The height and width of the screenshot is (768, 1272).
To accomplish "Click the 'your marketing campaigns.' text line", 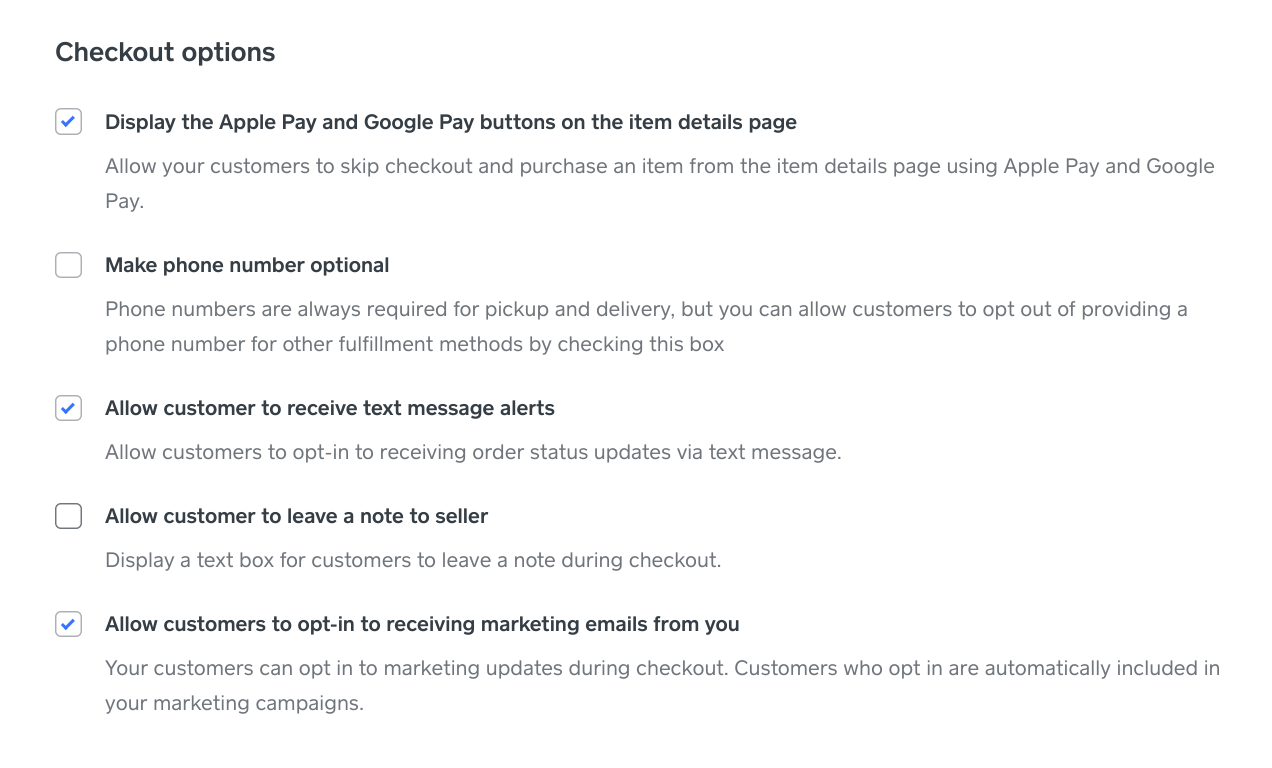I will [234, 703].
